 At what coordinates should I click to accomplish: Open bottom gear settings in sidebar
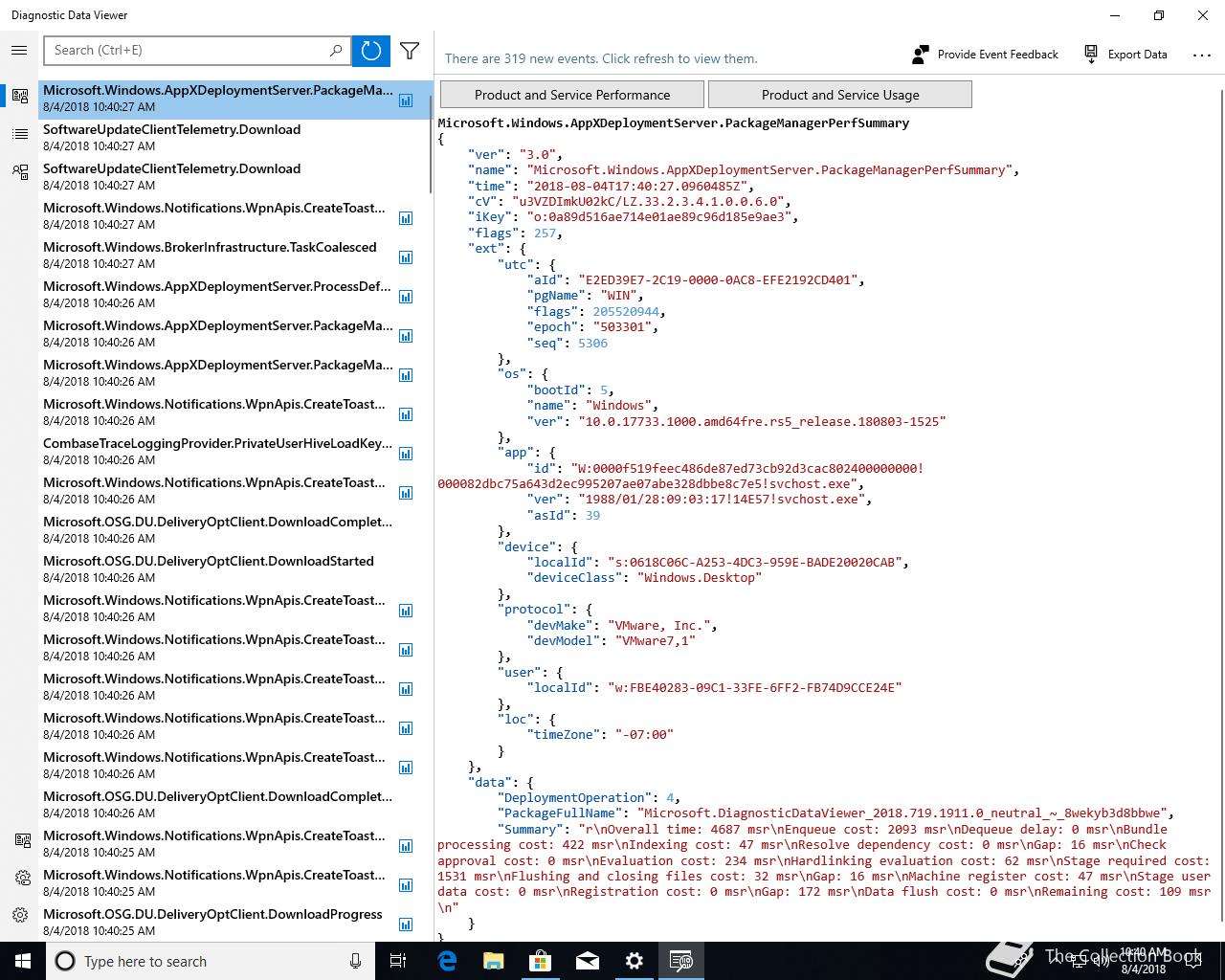[x=20, y=915]
